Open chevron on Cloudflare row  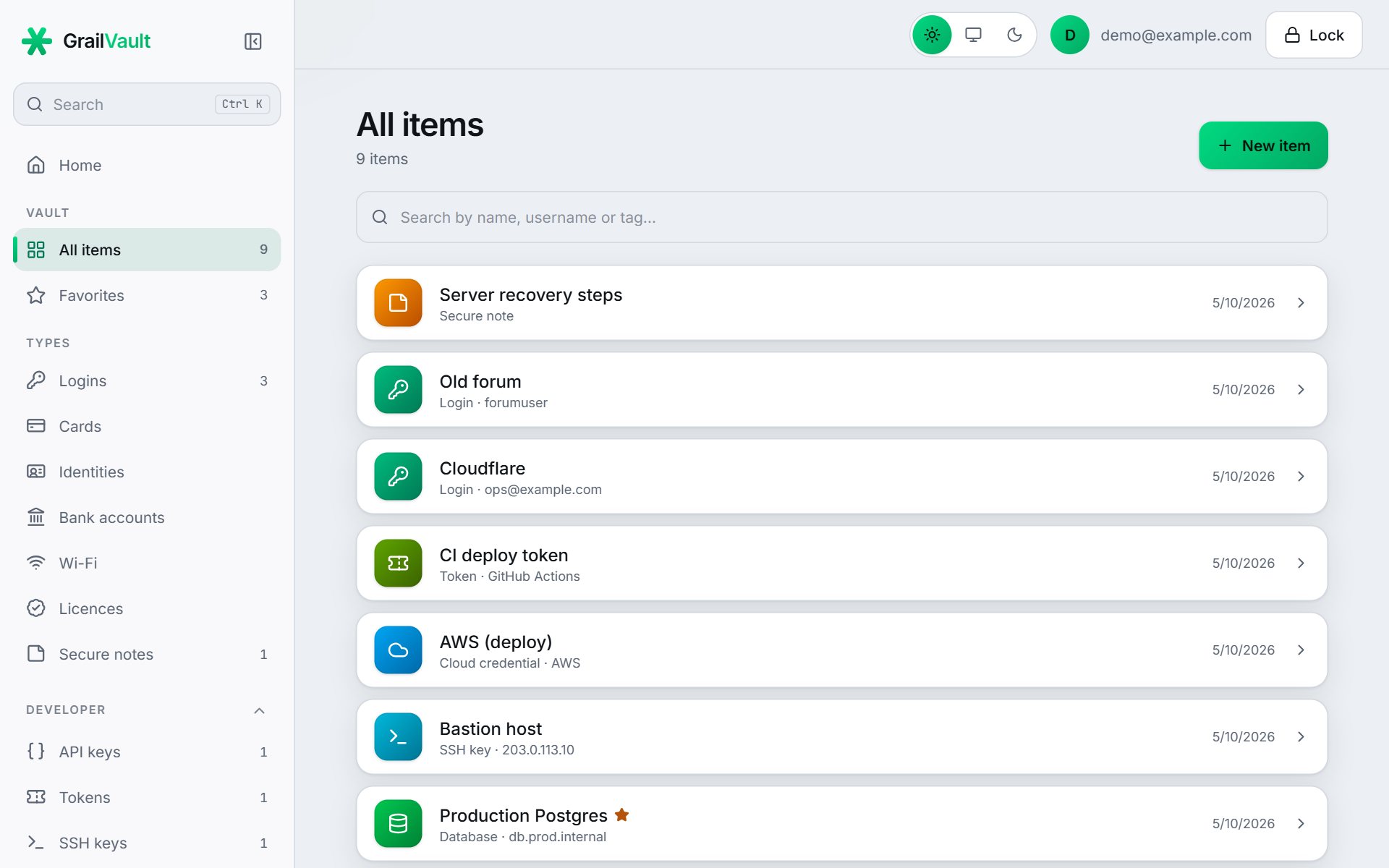1301,476
